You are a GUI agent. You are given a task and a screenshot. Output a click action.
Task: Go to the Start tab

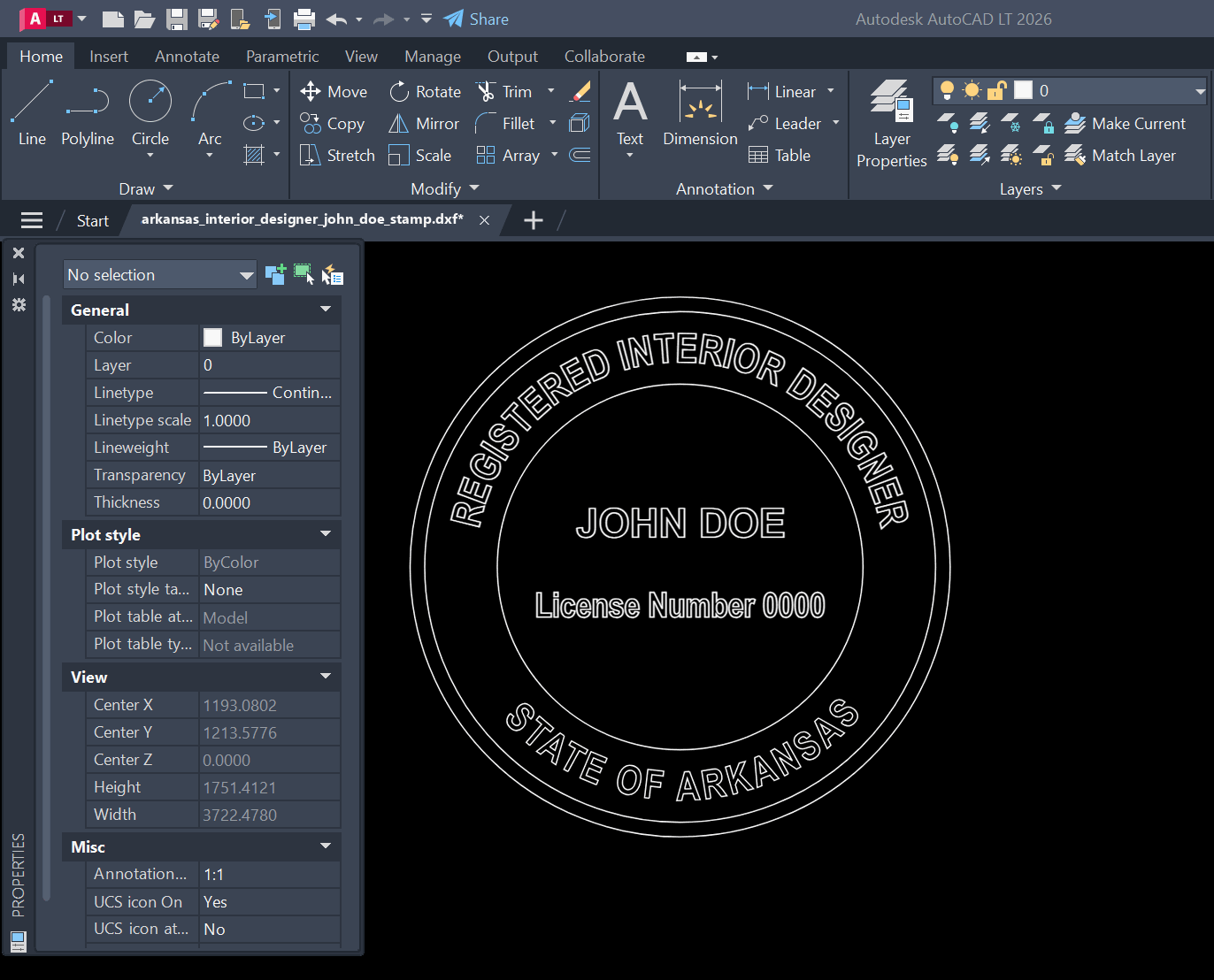tap(93, 220)
